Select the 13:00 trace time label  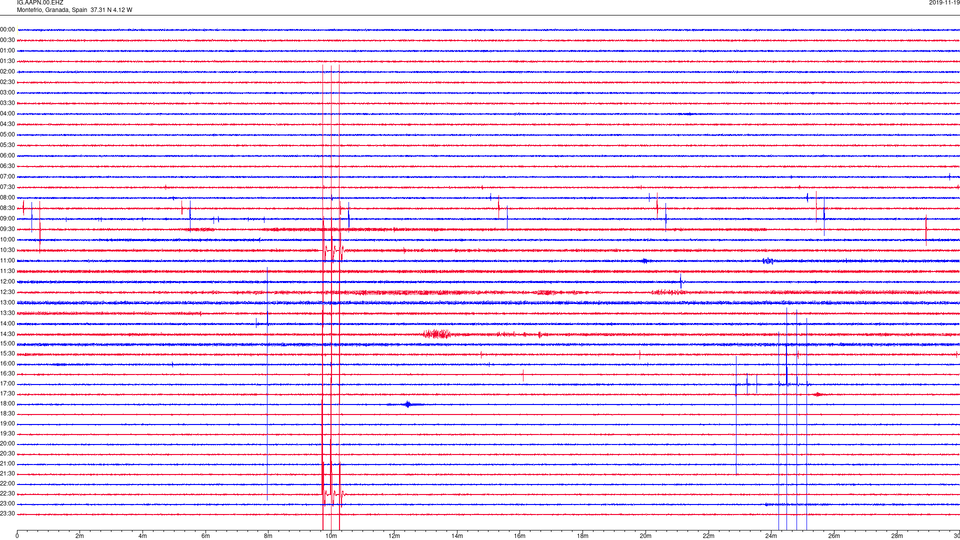(7, 302)
